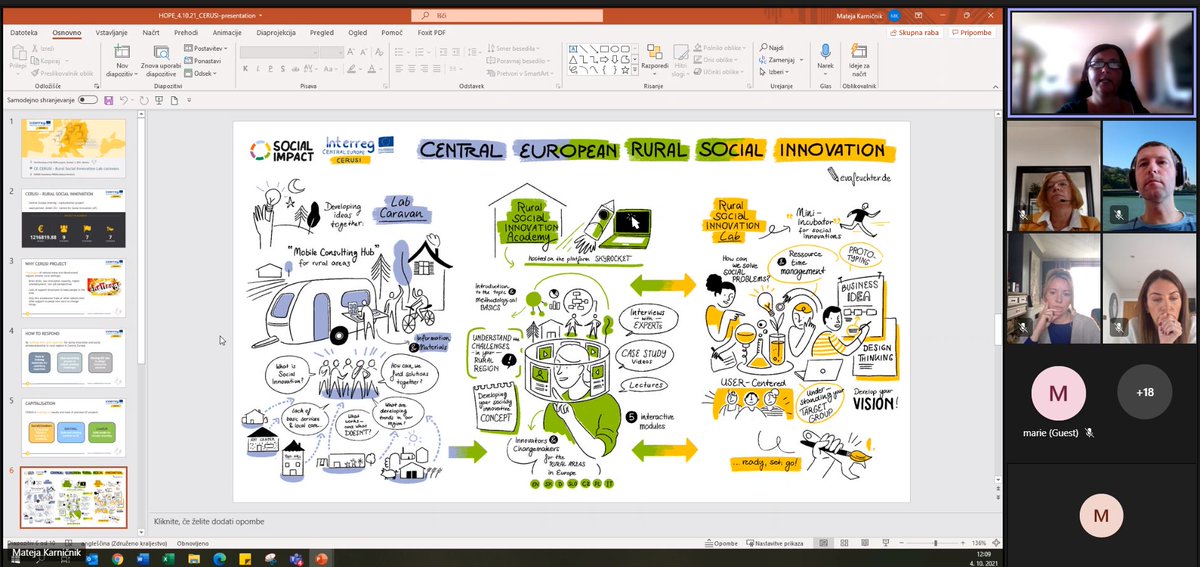
Task: Toggle Opombe notes pane in status bar
Action: (720, 543)
